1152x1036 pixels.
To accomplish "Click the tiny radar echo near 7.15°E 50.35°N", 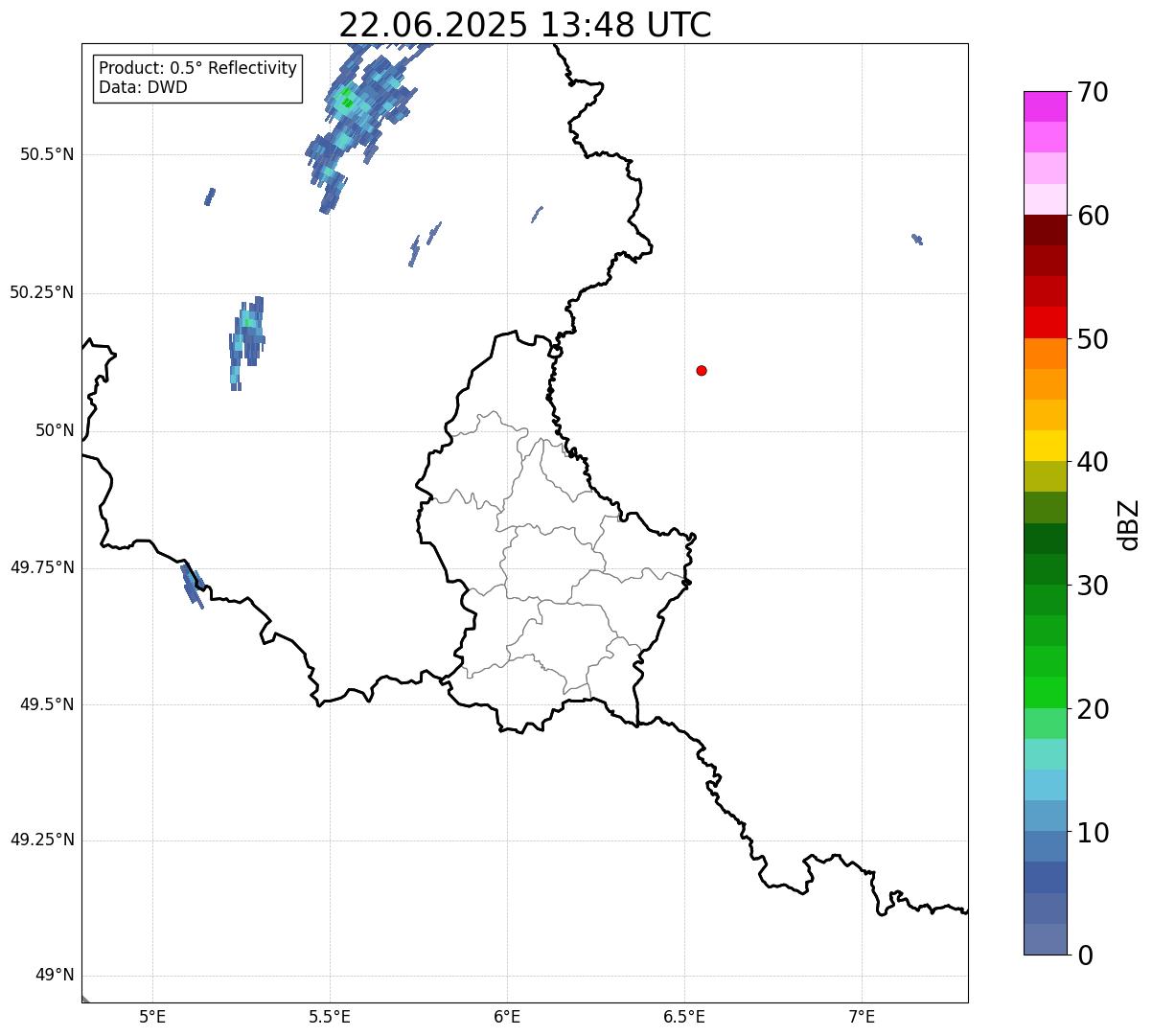I will (917, 240).
